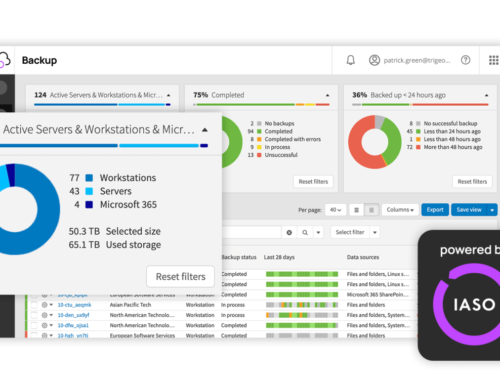
Task: Click into the search input field
Action: point(252,232)
